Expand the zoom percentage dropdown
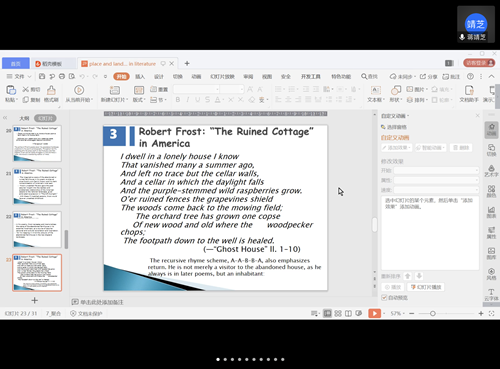The image size is (500, 369). [398, 313]
